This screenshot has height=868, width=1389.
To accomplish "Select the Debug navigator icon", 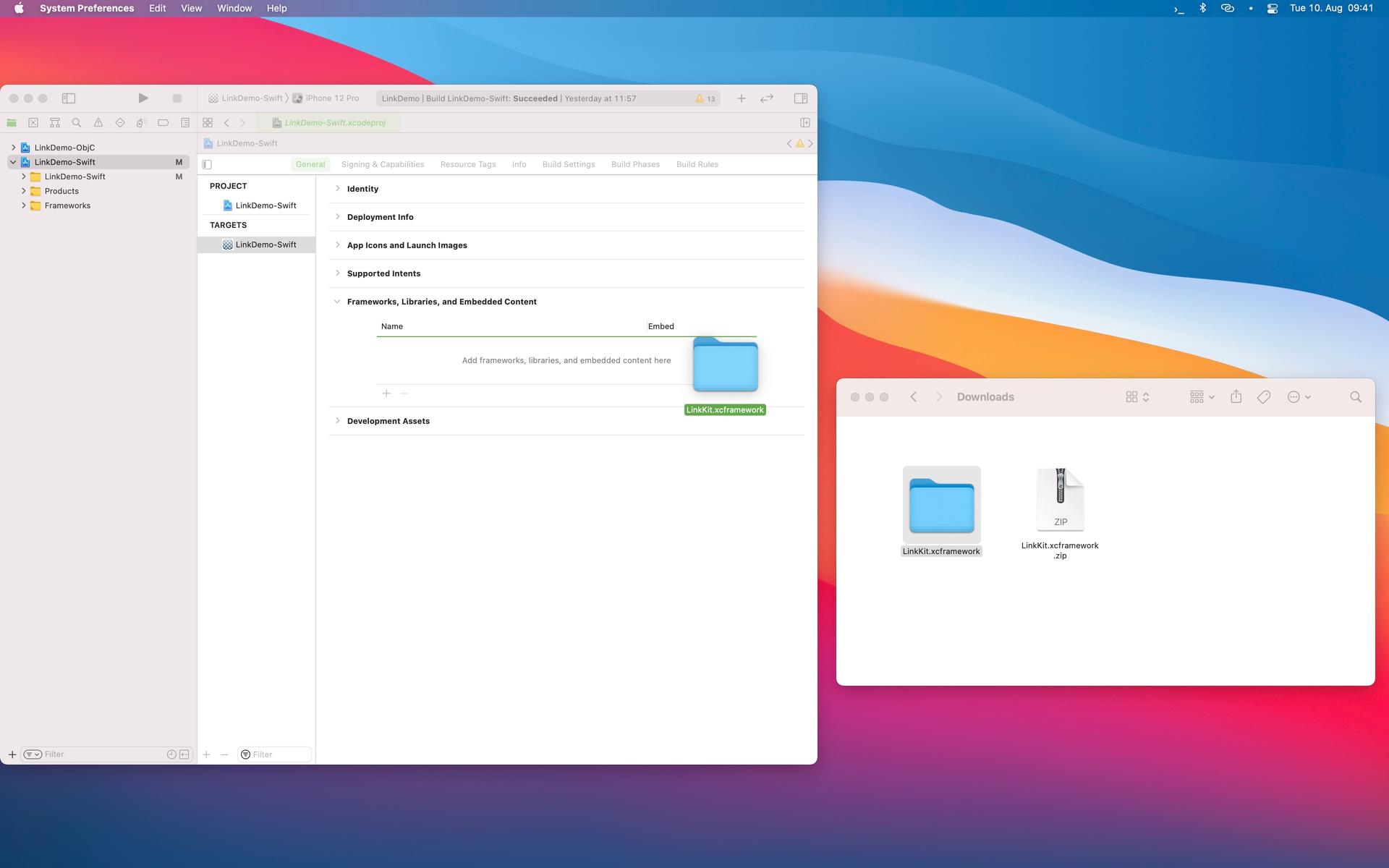I will [142, 123].
